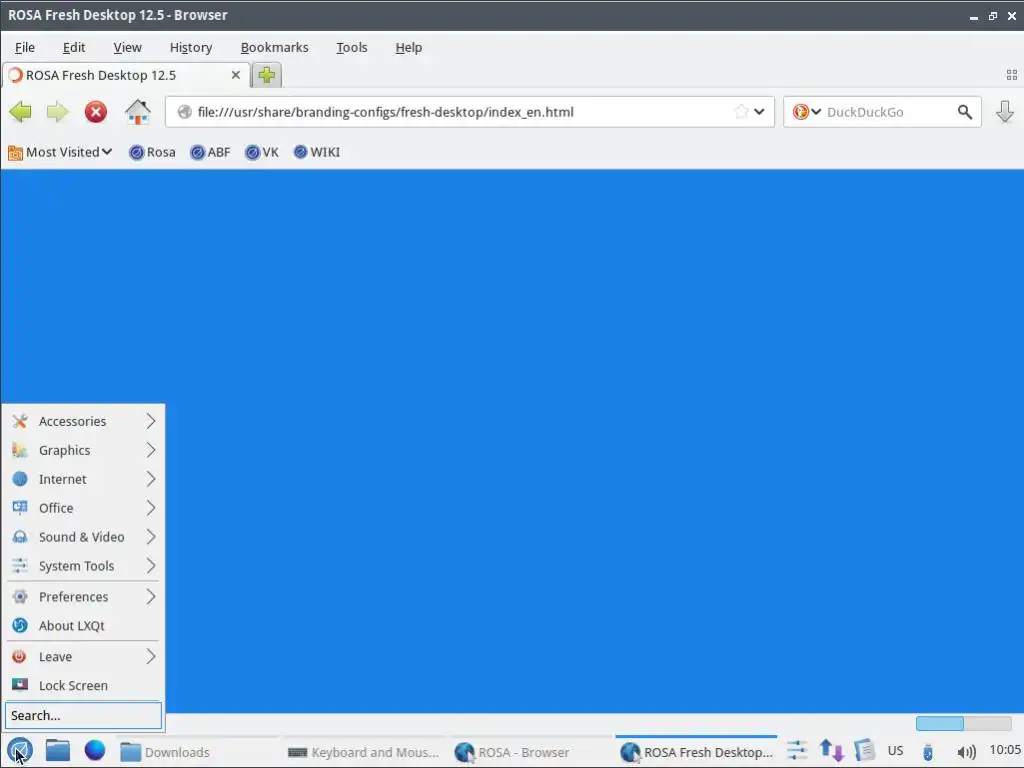Expand the Accessories submenu
This screenshot has width=1024, height=768.
[84, 421]
